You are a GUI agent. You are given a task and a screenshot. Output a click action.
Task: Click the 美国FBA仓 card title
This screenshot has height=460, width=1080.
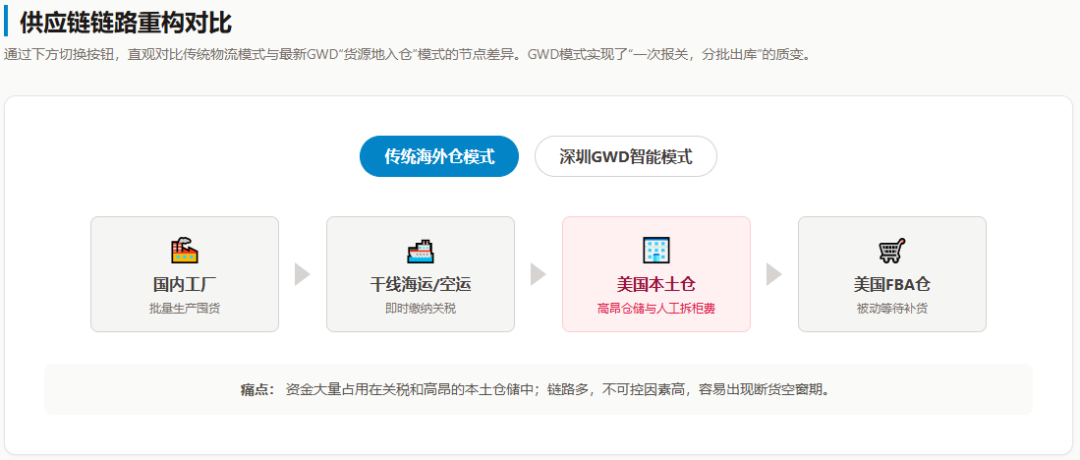coord(891,284)
